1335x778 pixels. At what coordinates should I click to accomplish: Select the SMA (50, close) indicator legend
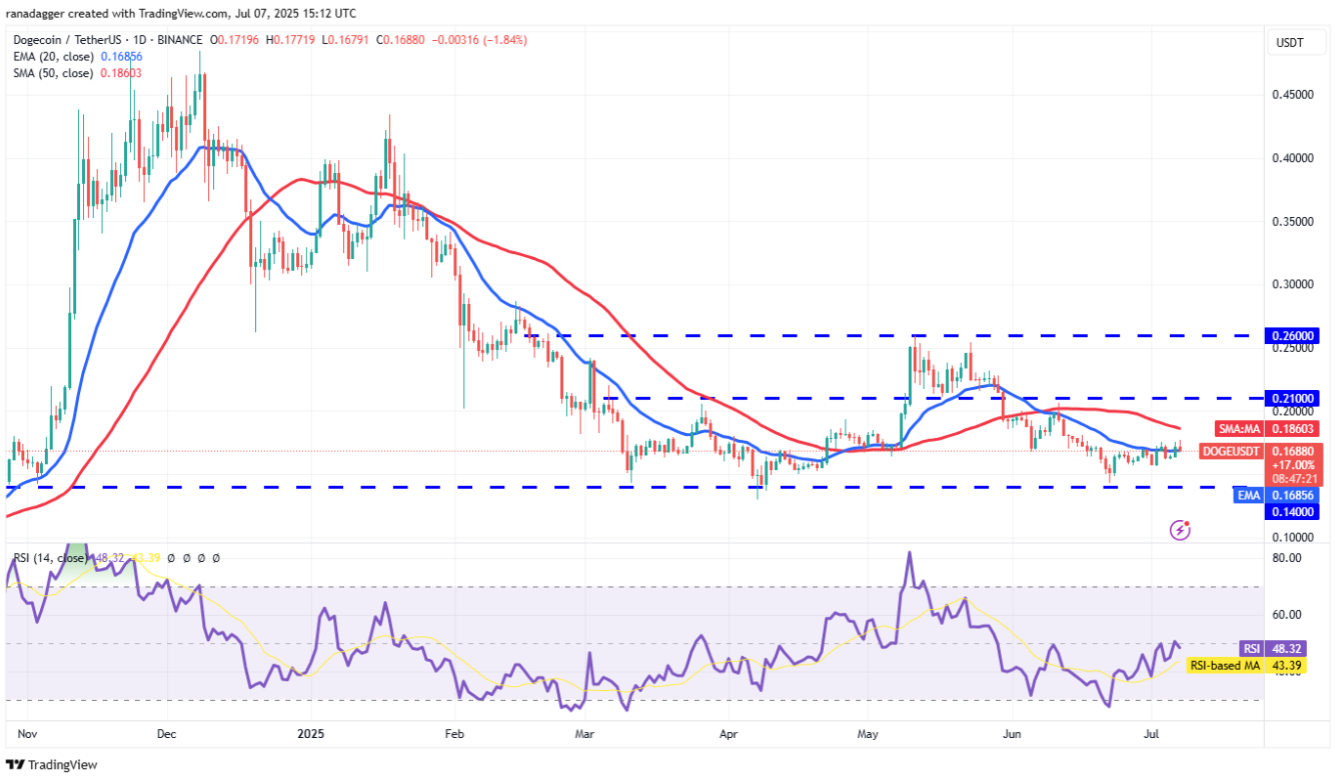coord(56,73)
